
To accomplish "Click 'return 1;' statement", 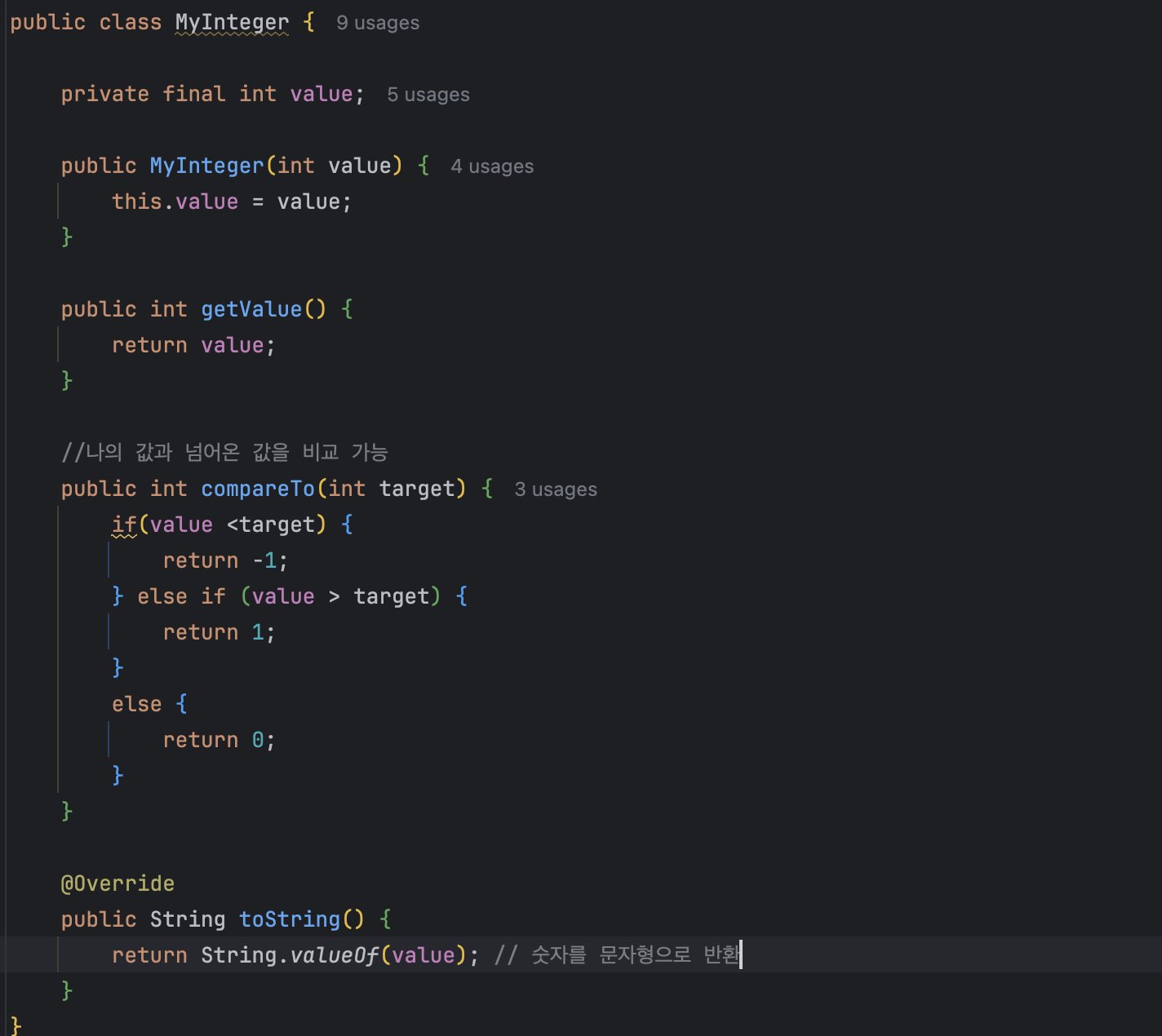I will 220,632.
